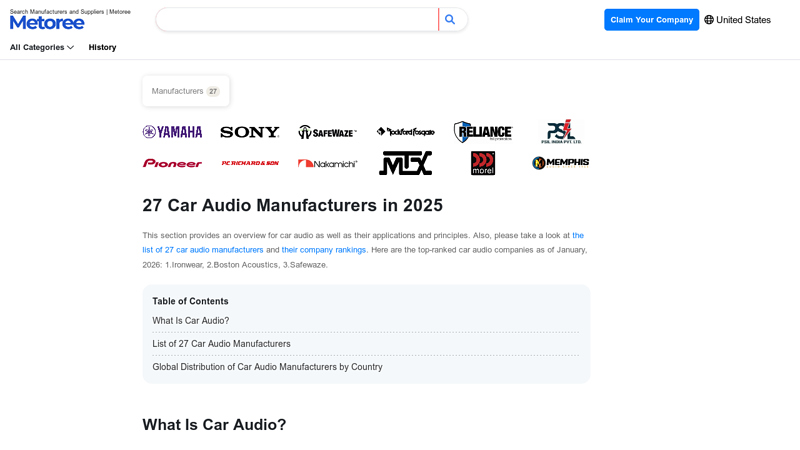
Task: Click the globe icon beside United States
Action: point(709,20)
